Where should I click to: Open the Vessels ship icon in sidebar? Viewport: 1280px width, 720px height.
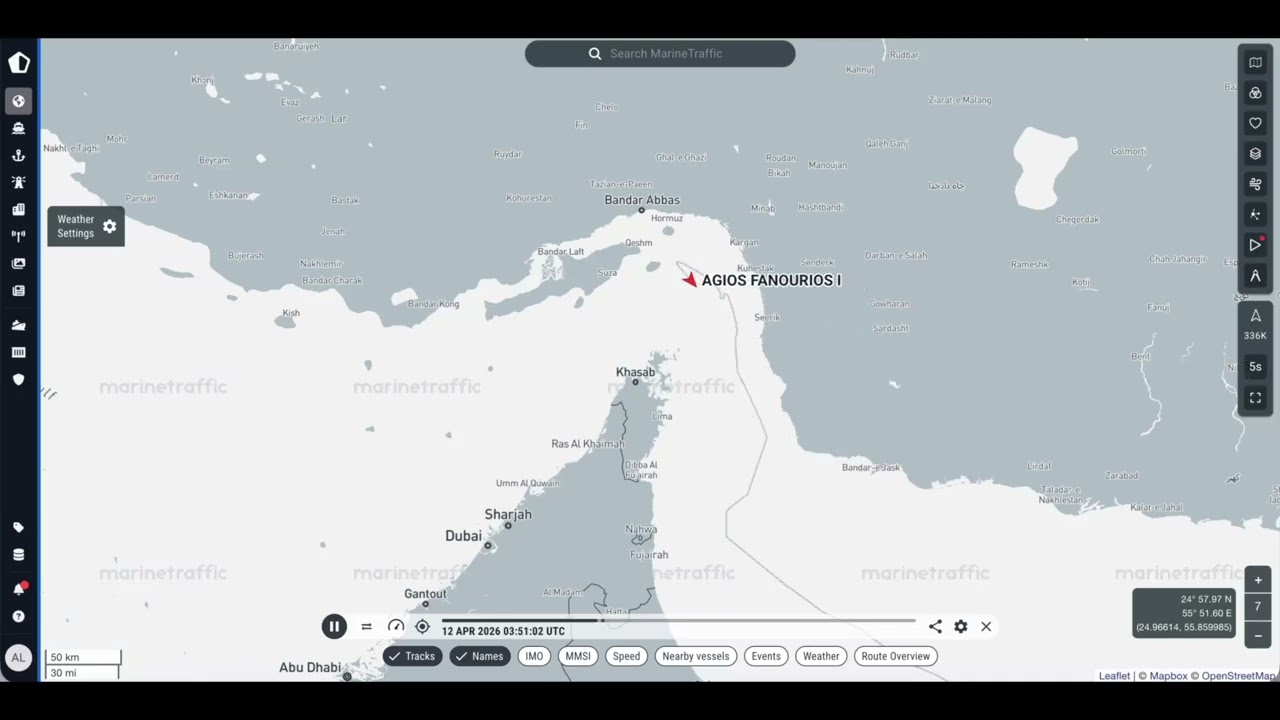(18, 128)
